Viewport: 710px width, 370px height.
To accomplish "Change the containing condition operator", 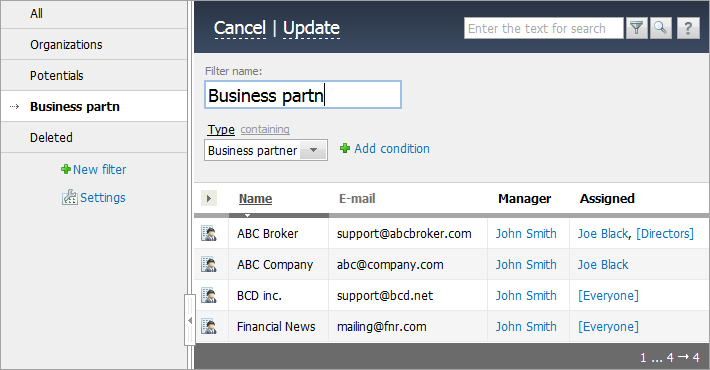I will pyautogui.click(x=265, y=130).
